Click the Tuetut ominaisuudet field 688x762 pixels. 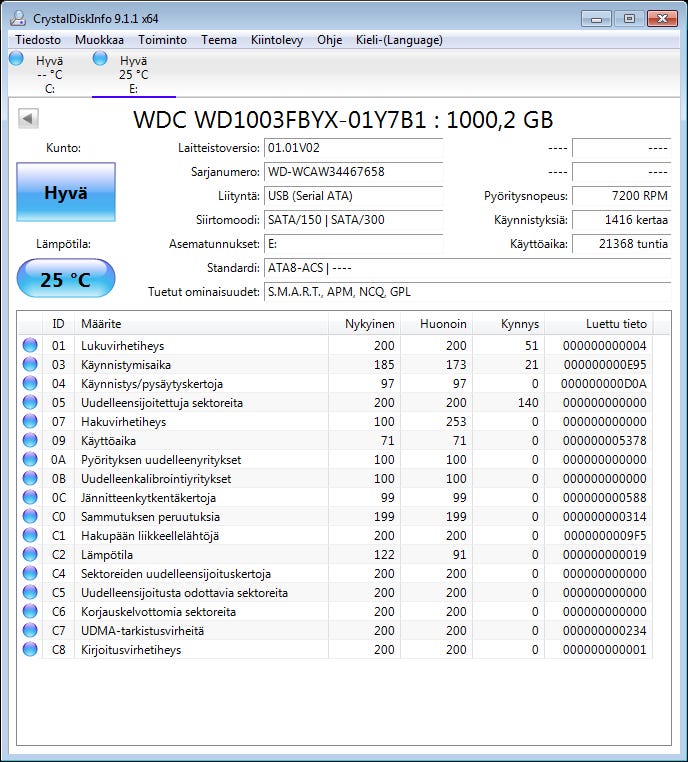pos(467,292)
